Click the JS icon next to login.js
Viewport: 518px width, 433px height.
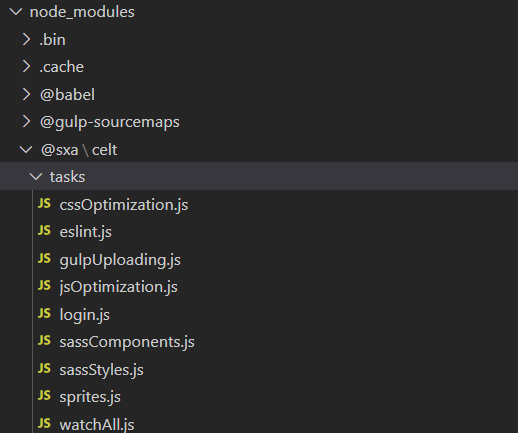coord(44,313)
